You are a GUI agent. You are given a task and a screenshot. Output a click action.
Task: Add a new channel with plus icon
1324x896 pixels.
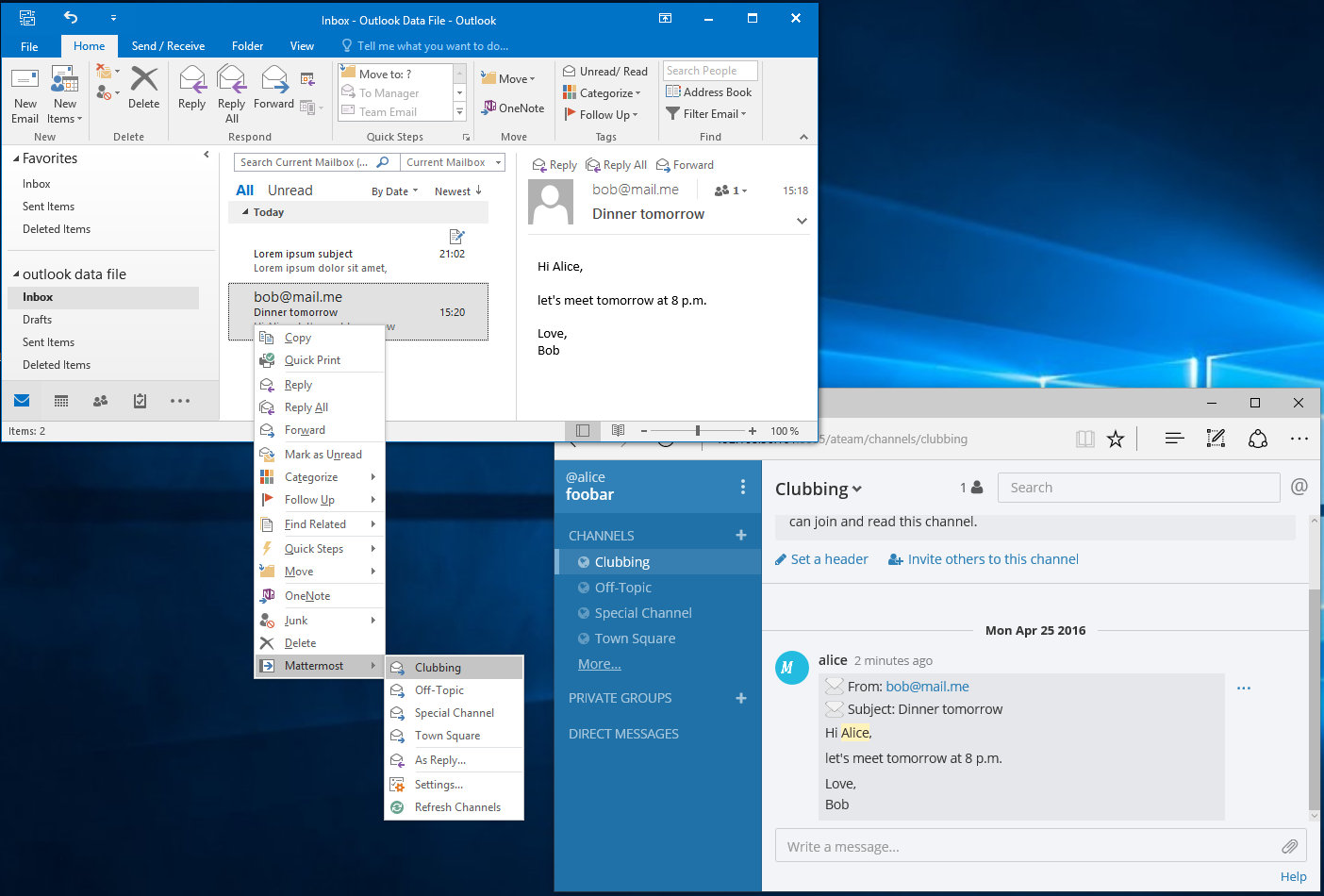pyautogui.click(x=741, y=535)
